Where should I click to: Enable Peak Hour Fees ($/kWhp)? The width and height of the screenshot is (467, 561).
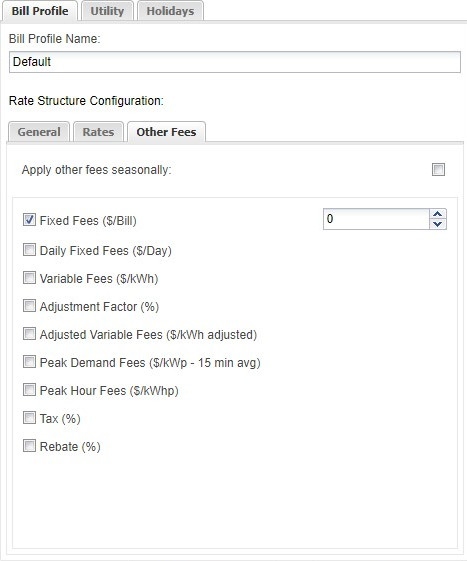(29, 390)
